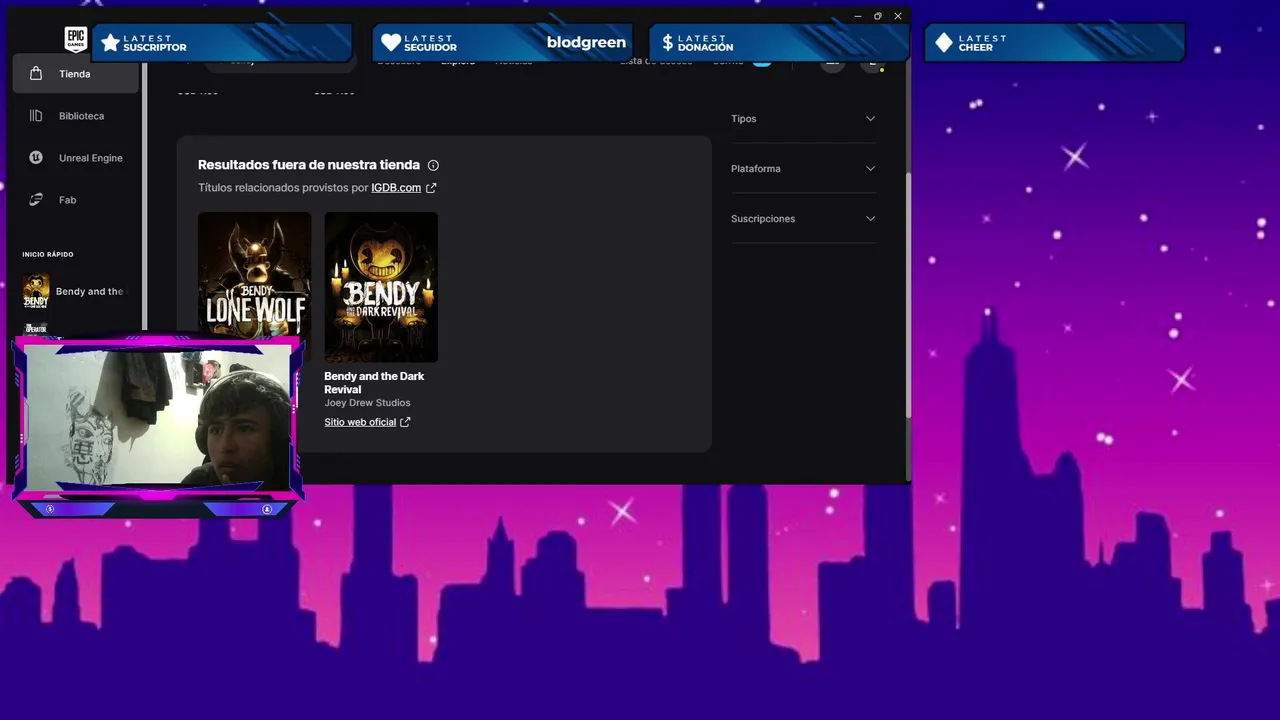The height and width of the screenshot is (720, 1280).
Task: Open the Bendy and the Dark Revival cover
Action: (x=381, y=287)
